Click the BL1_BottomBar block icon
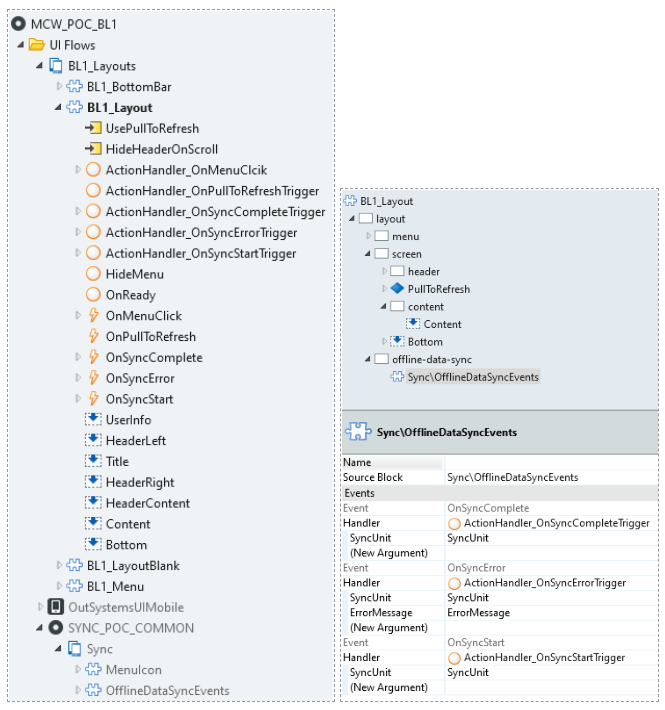The image size is (665, 710). (x=75, y=86)
